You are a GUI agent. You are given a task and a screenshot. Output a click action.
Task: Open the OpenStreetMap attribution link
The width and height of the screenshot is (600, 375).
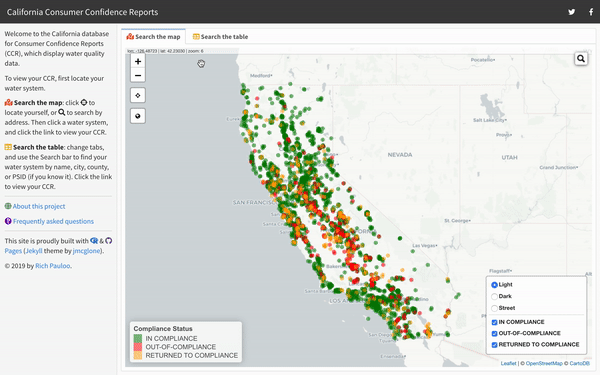544,364
